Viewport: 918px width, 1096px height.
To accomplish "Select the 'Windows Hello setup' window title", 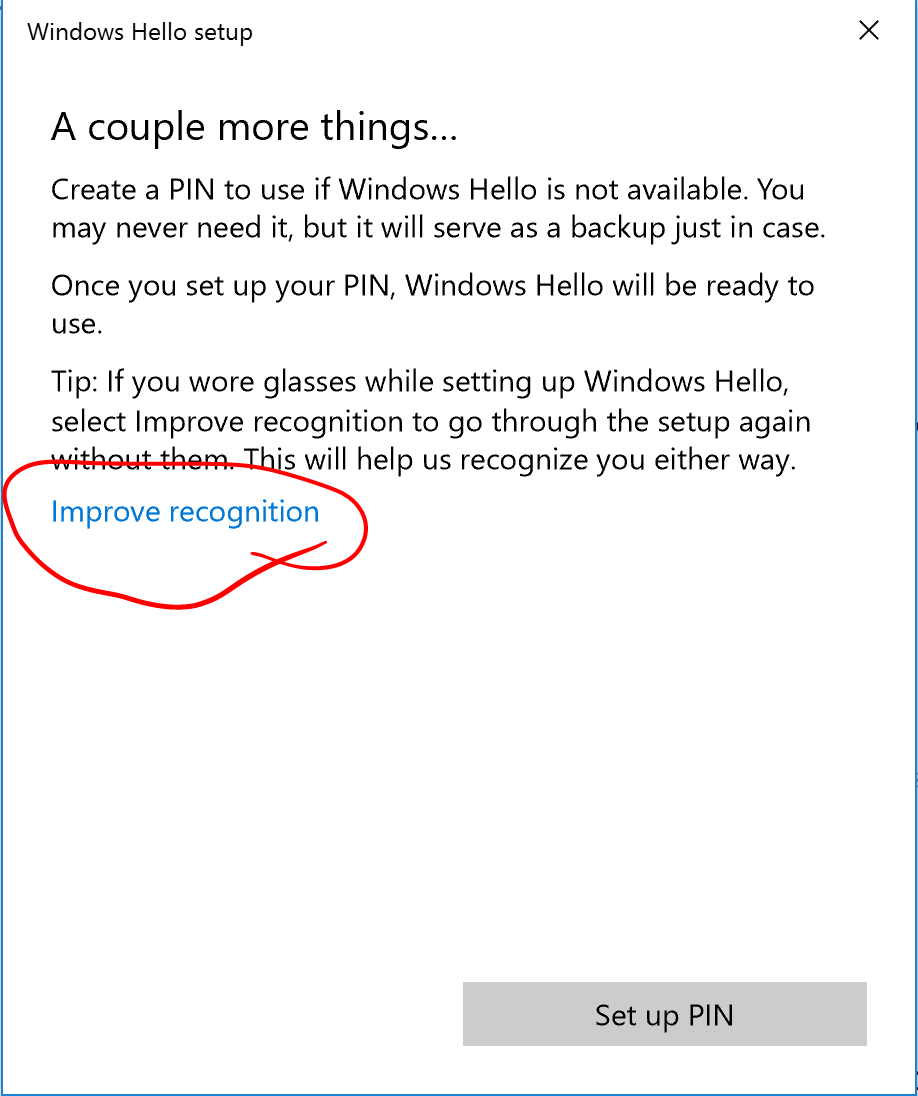I will click(140, 32).
